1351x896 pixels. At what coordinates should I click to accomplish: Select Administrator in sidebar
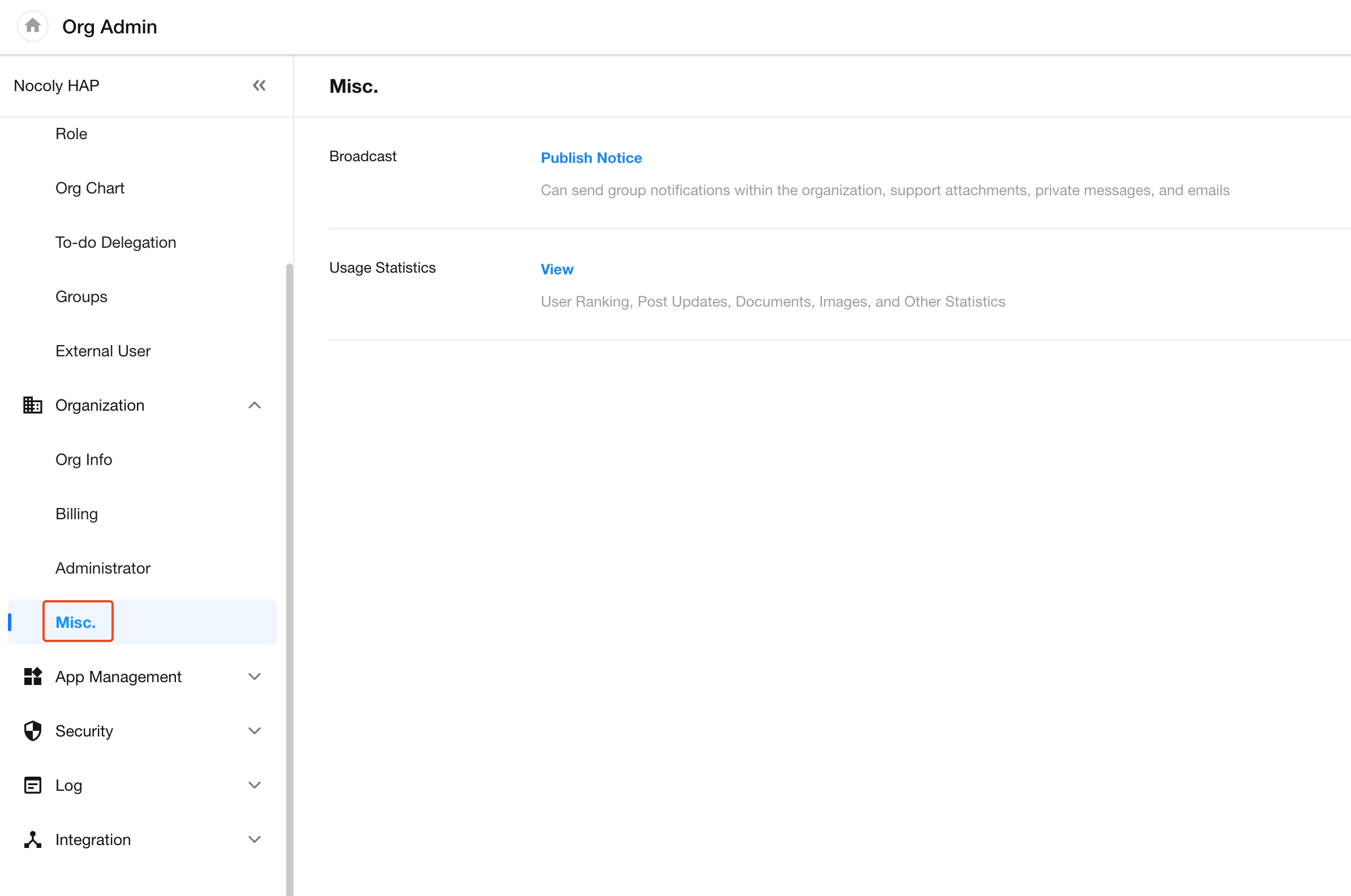point(103,568)
